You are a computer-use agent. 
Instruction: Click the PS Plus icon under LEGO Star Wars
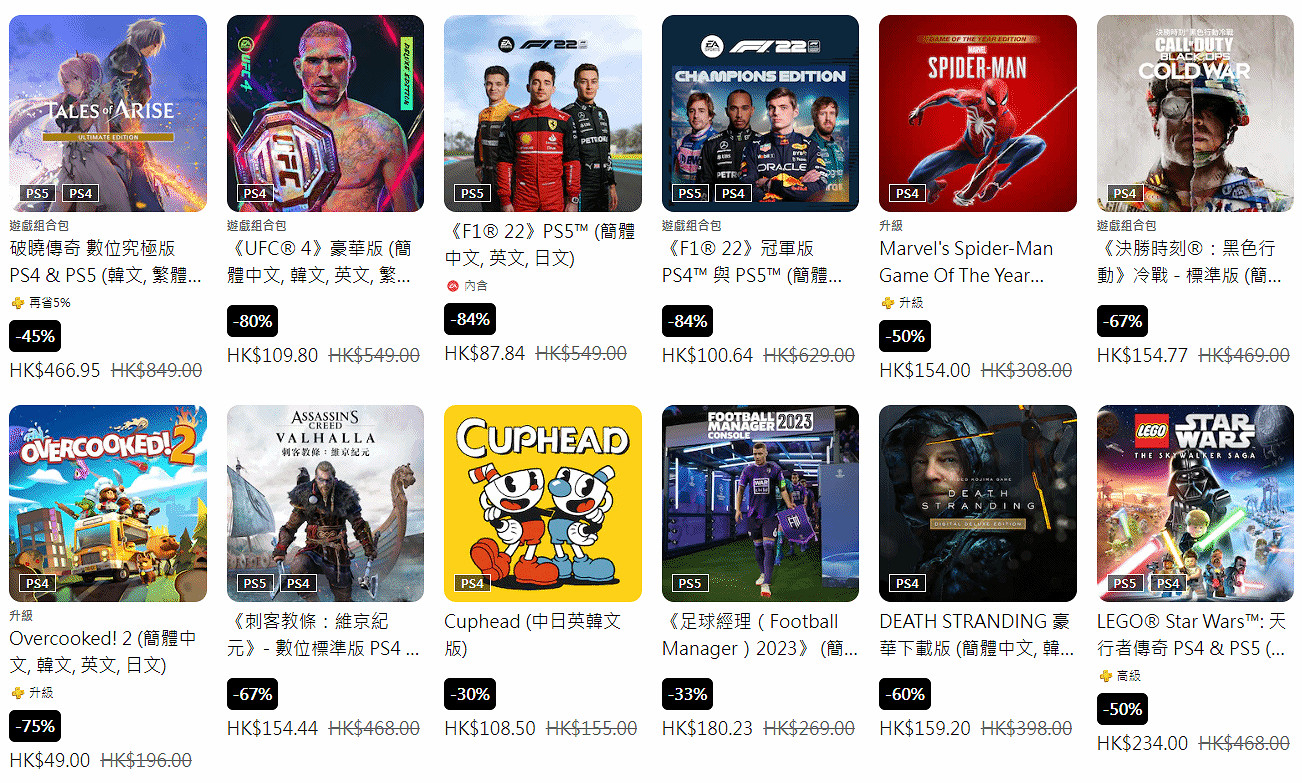coord(1105,676)
